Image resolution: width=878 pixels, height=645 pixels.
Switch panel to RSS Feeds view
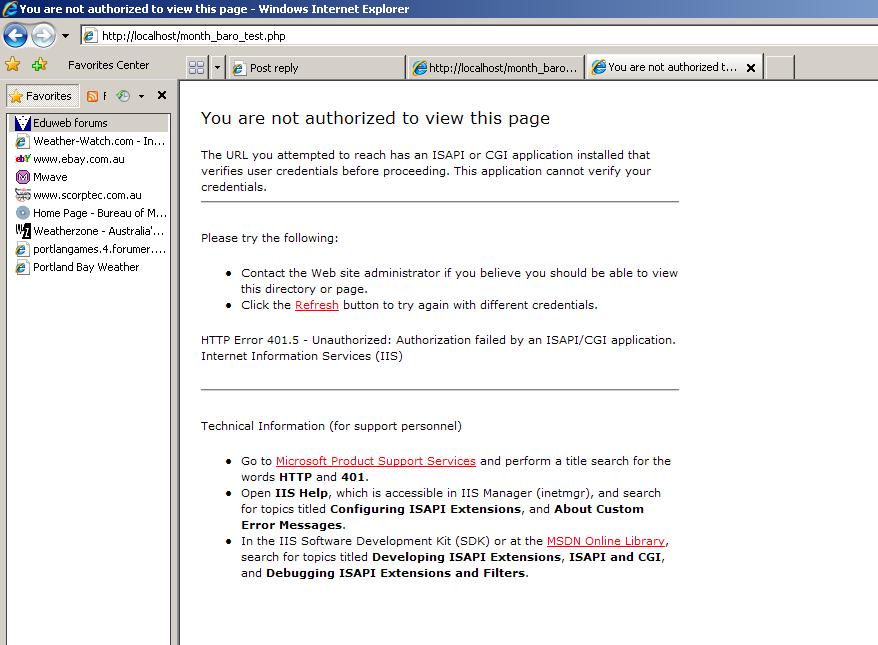(x=96, y=96)
